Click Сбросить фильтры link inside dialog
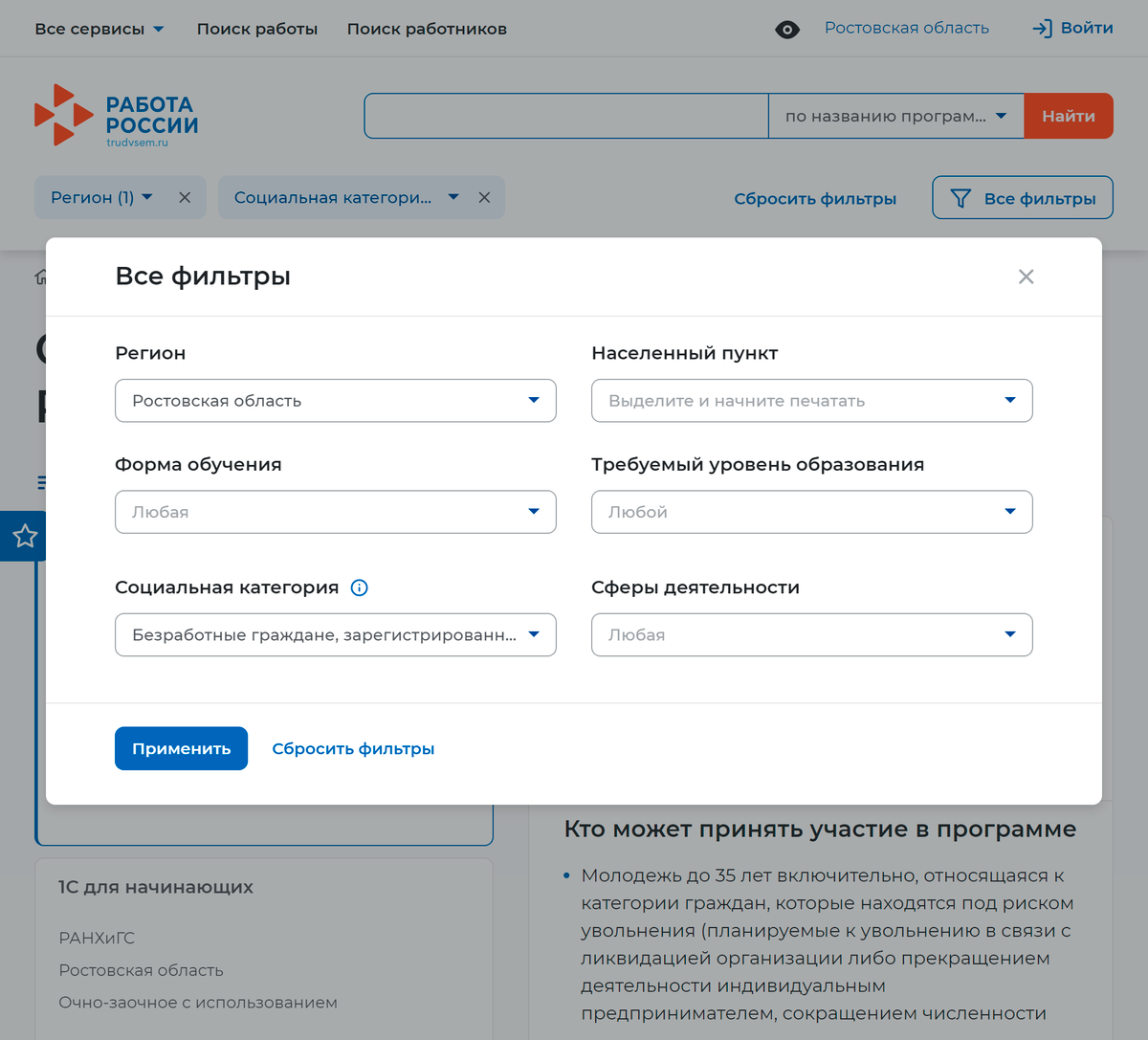 353,749
